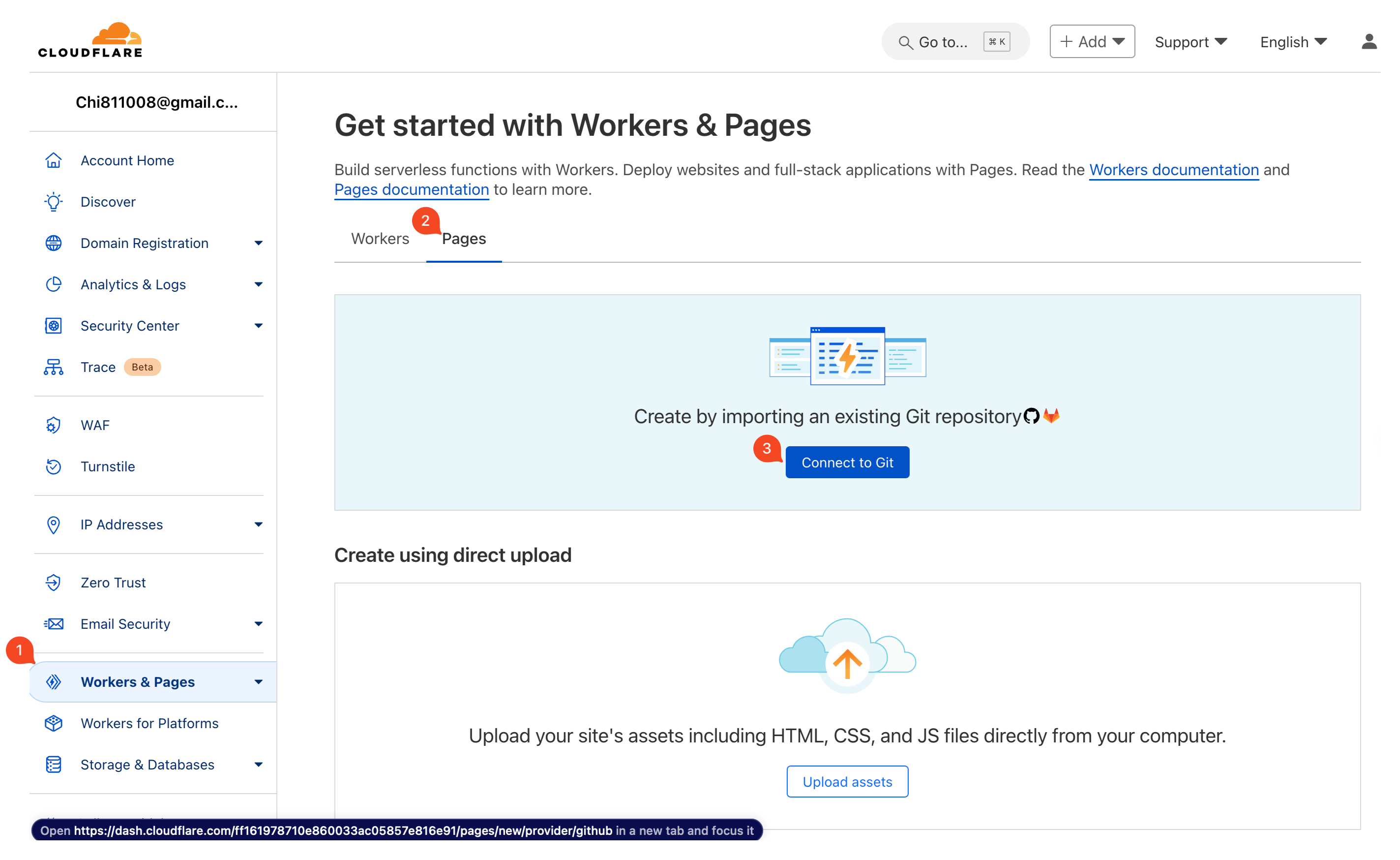The width and height of the screenshot is (1400, 860).
Task: Expand the Storage & Databases arrow
Action: tap(259, 765)
